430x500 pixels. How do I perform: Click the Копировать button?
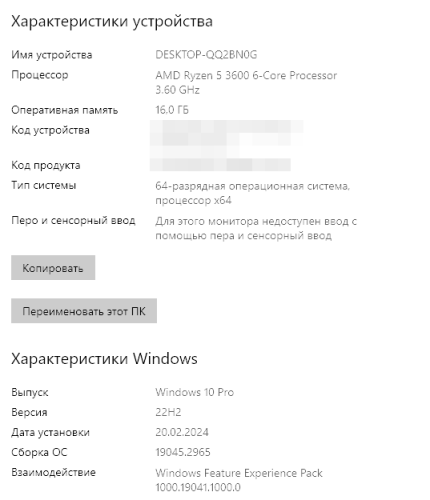click(53, 268)
